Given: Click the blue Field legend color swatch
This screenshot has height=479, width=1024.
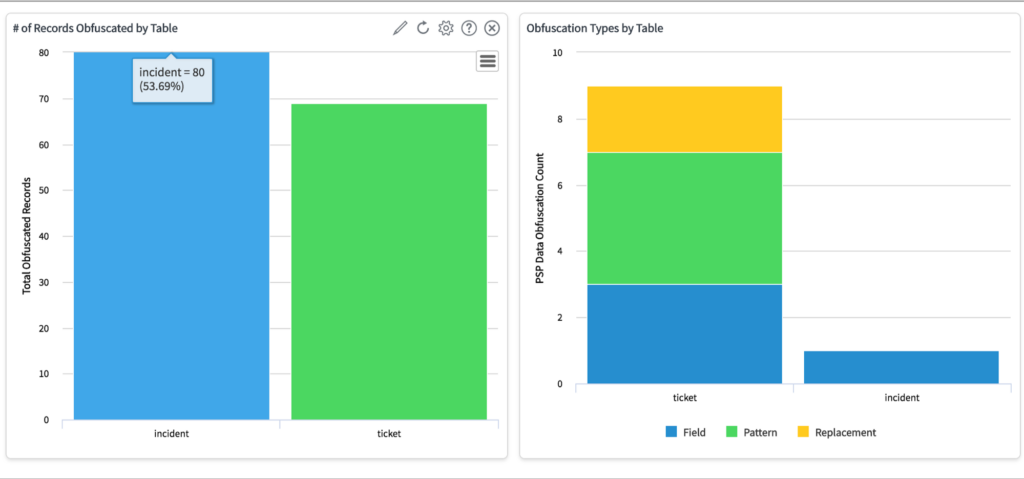Looking at the screenshot, I should tap(671, 432).
